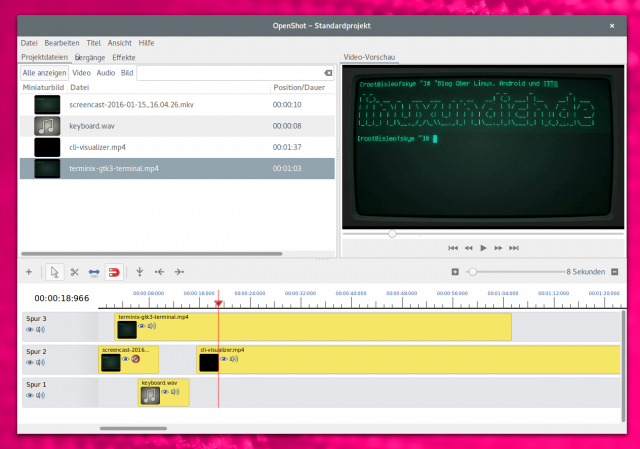Click the project files horizontal scrollbar
640x449 pixels.
click(152, 254)
